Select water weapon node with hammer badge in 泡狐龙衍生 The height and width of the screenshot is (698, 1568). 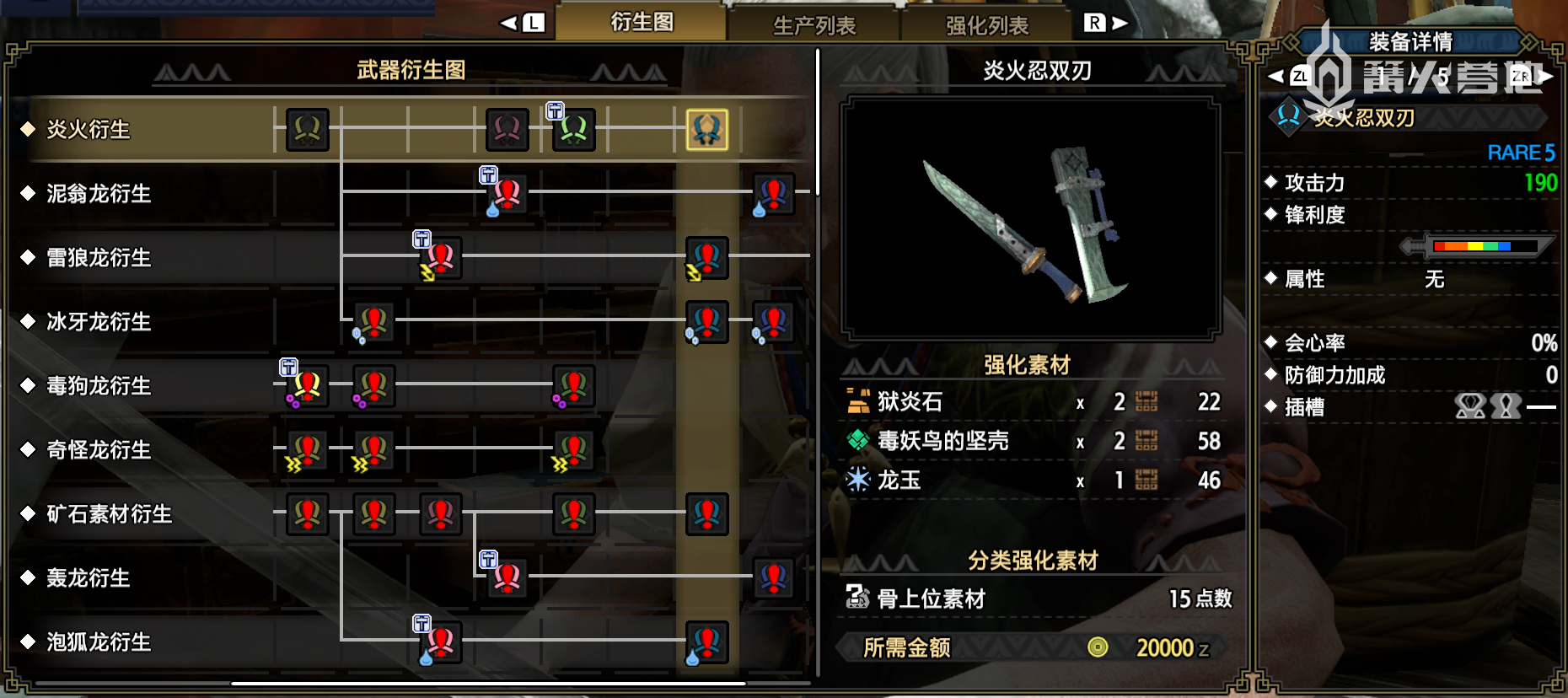(x=440, y=642)
